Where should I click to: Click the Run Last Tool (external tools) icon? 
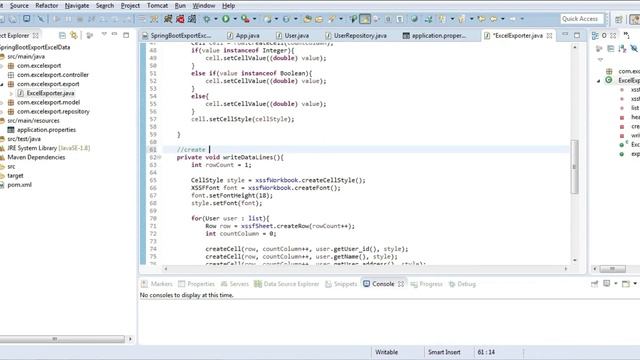click(x=245, y=19)
